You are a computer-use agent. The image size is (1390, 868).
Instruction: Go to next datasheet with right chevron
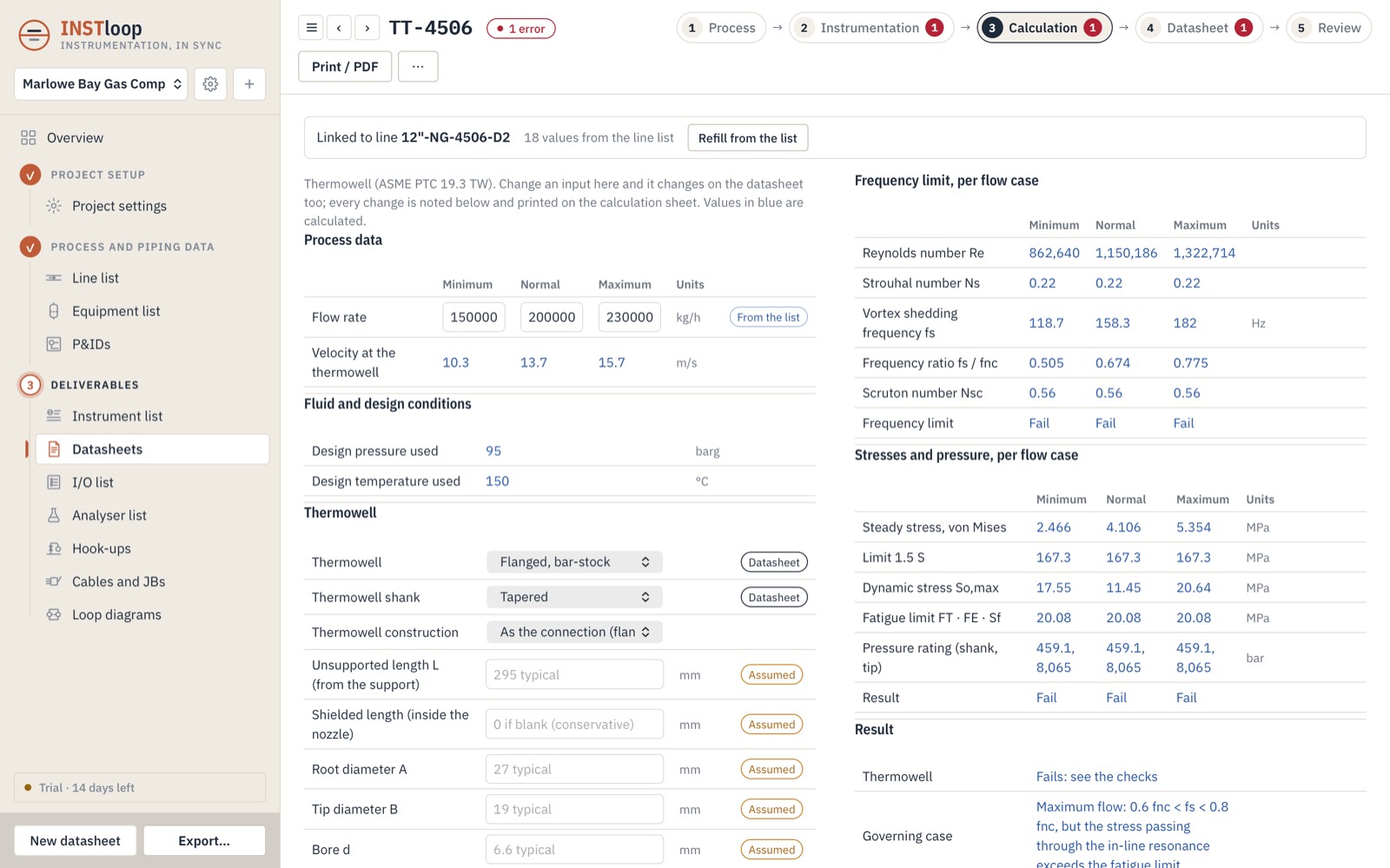click(x=367, y=28)
